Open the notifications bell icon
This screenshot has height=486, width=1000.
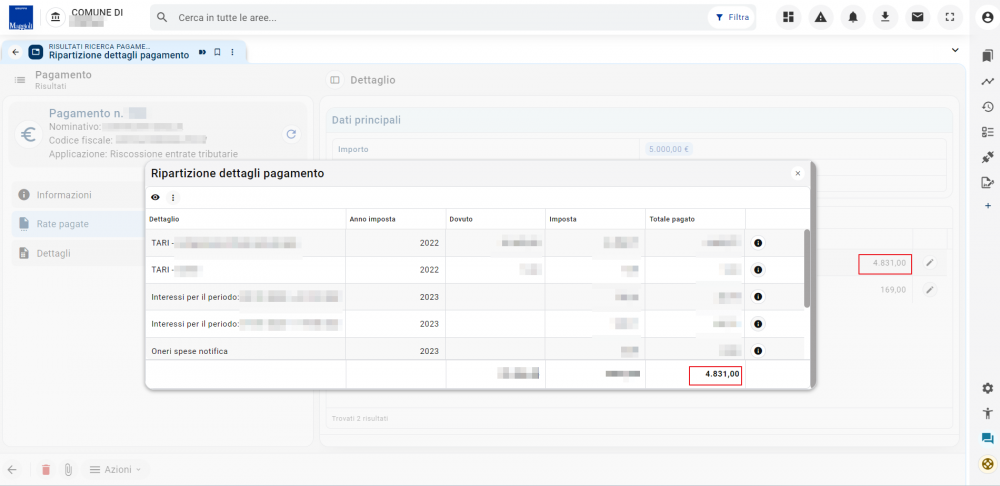(853, 17)
